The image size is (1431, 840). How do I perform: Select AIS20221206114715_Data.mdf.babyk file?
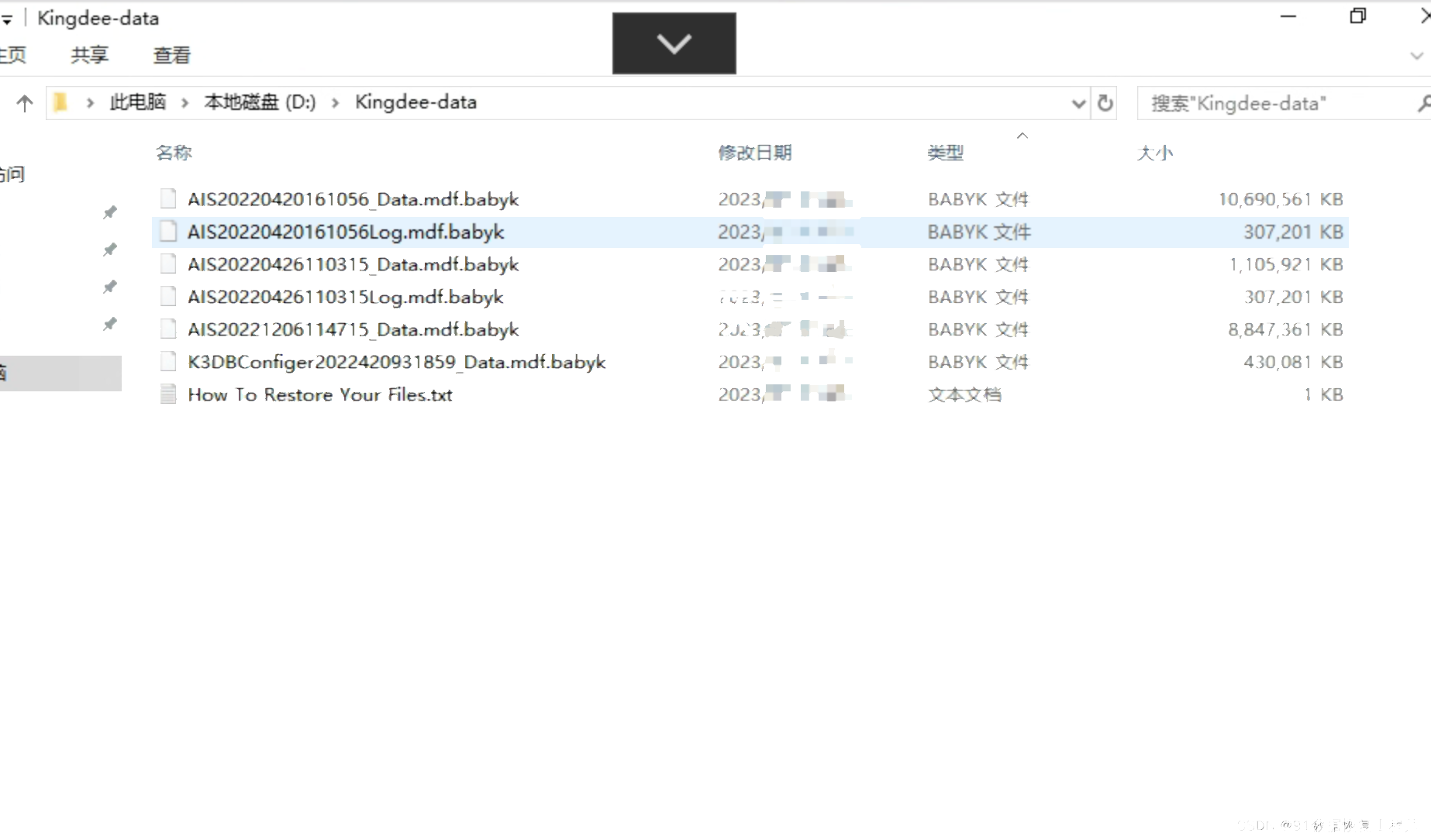point(353,329)
